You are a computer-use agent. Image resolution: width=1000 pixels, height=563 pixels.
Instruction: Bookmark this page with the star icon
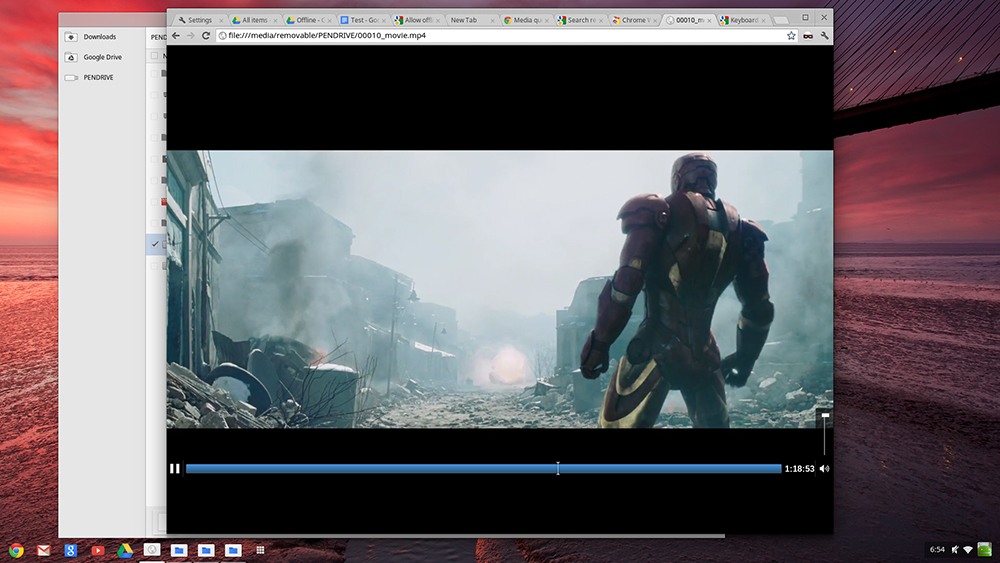(791, 36)
